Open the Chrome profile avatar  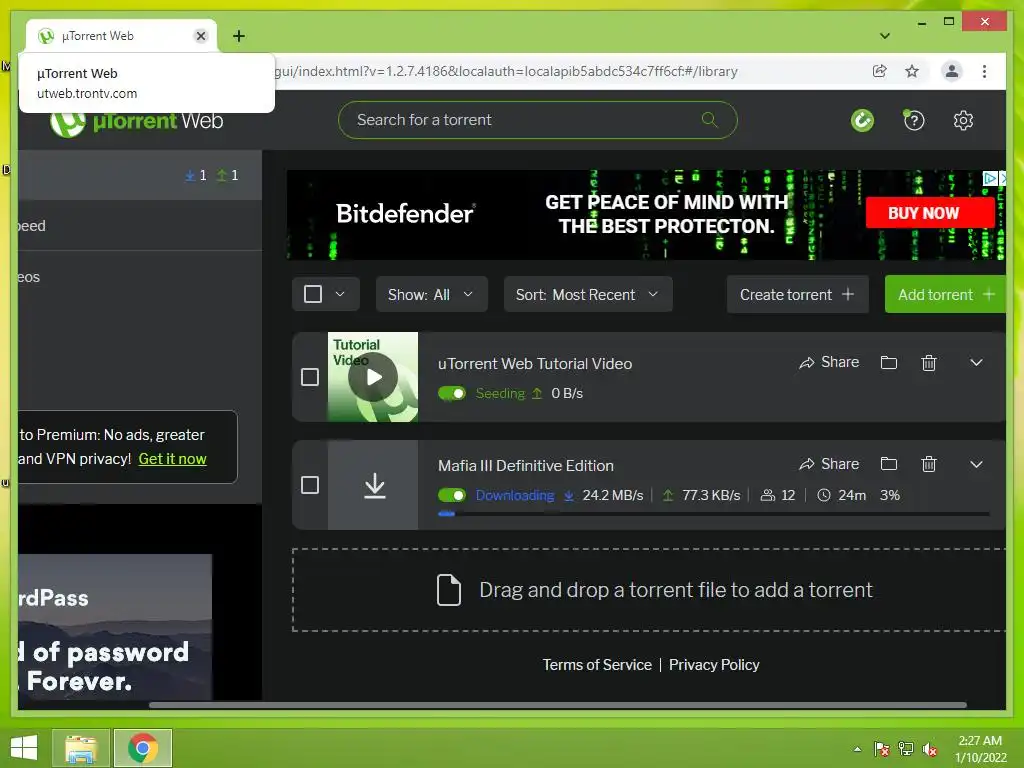952,71
